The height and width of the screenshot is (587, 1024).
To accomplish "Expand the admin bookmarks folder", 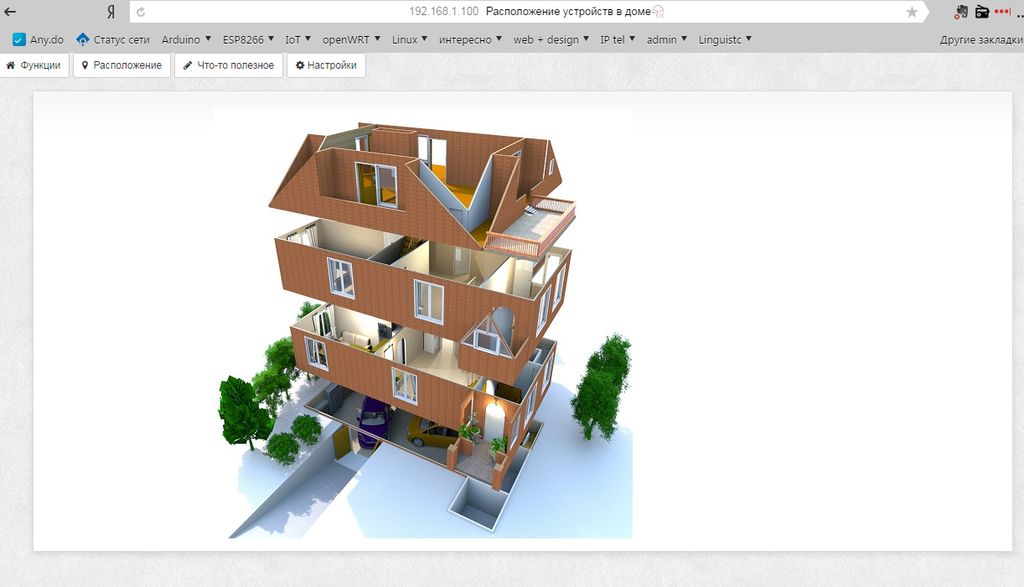I will pyautogui.click(x=667, y=39).
